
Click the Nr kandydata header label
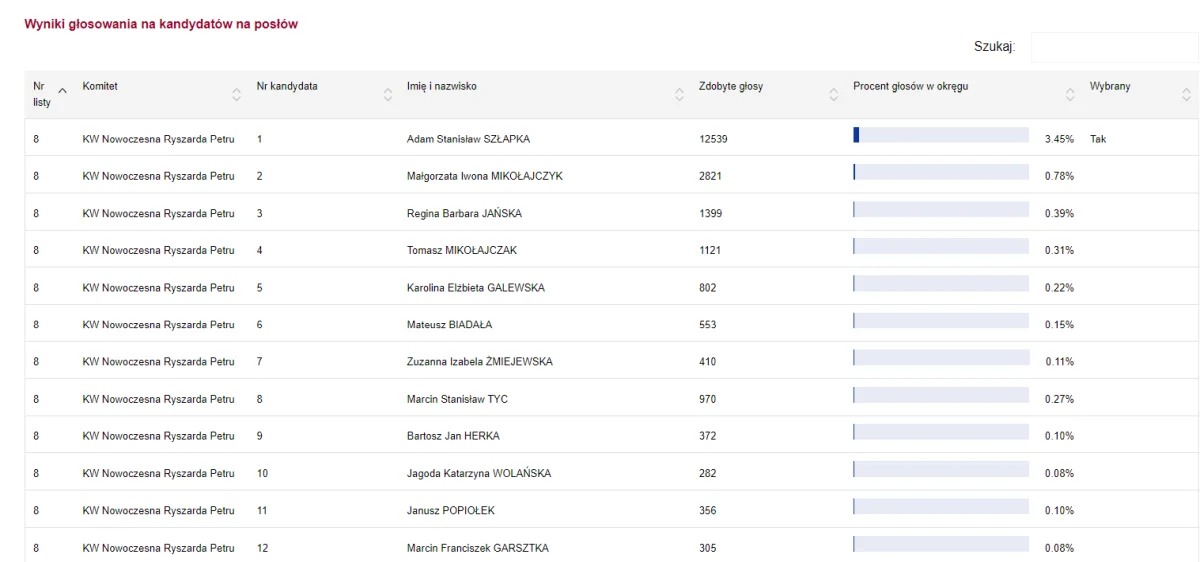coord(287,86)
